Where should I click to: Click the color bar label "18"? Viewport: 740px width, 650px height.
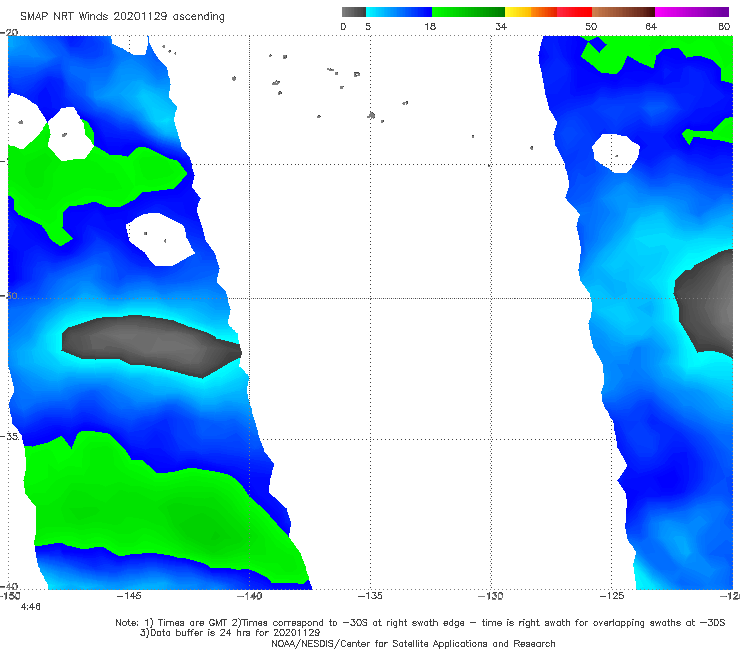(430, 26)
